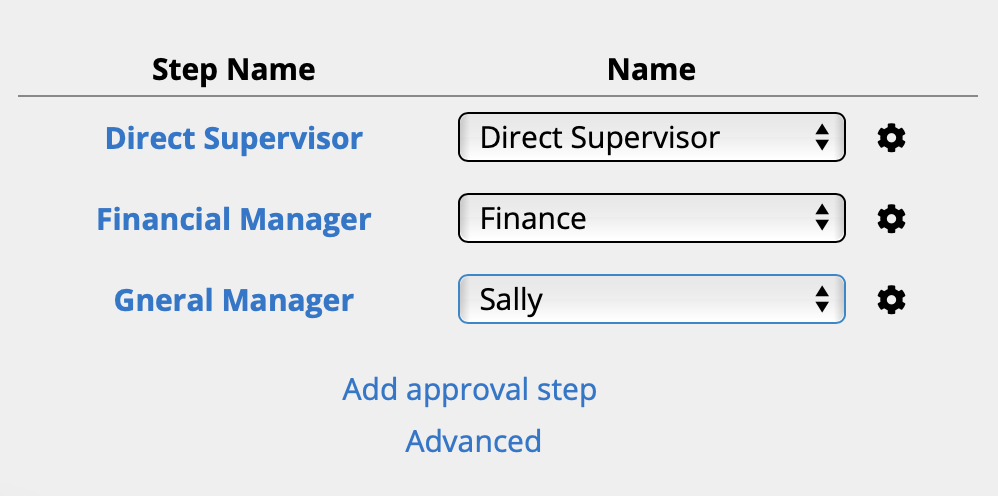Click up-down arrows on Direct Supervisor selector

(821, 138)
